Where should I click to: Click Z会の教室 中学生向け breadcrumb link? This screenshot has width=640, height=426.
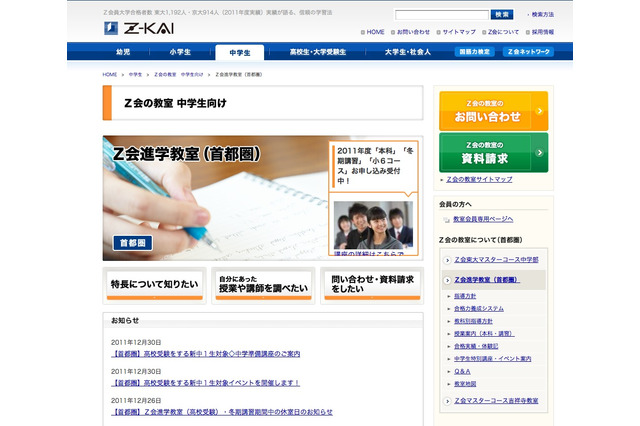tap(178, 75)
